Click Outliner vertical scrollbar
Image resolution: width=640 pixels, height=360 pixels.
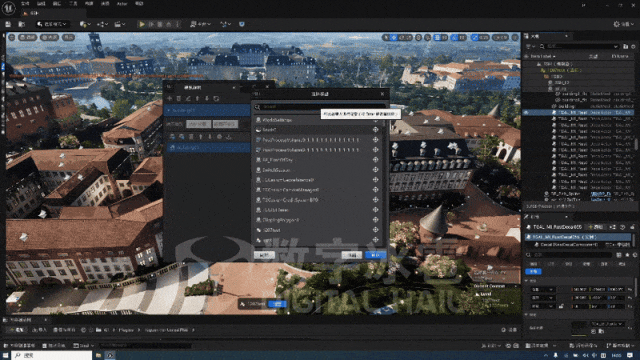[x=636, y=144]
